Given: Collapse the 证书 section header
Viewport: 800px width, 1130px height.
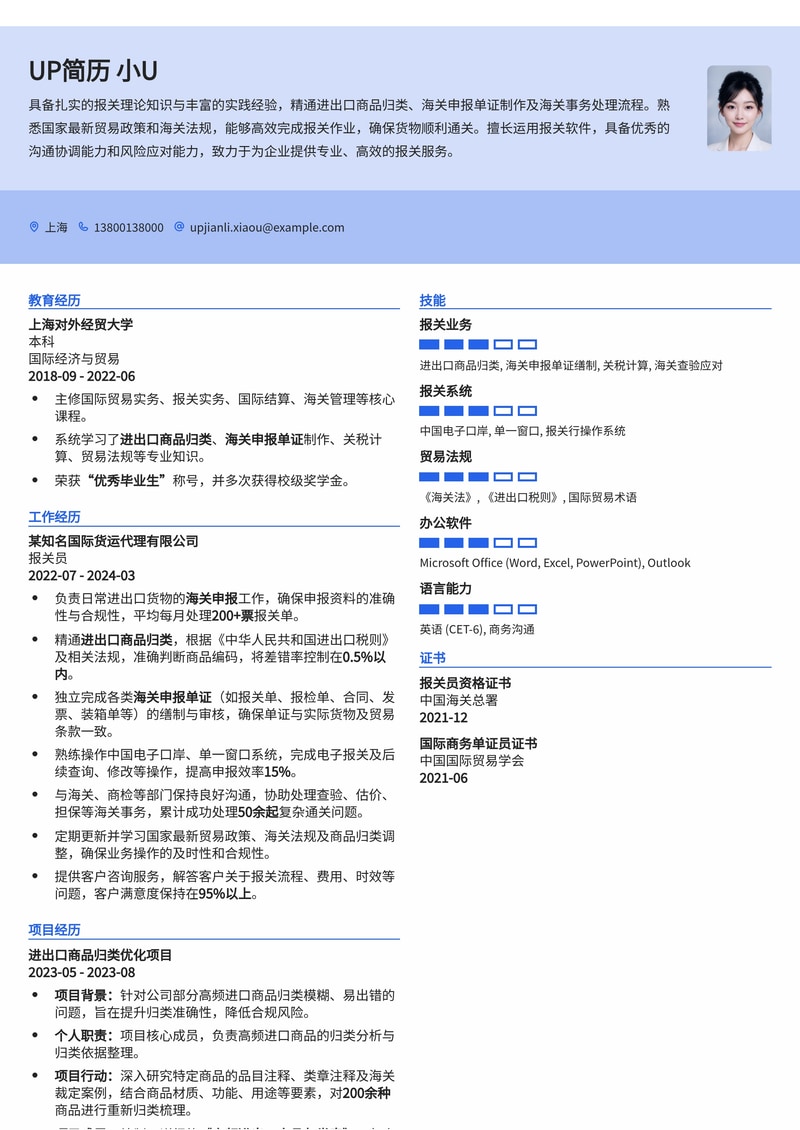Looking at the screenshot, I should [x=430, y=658].
